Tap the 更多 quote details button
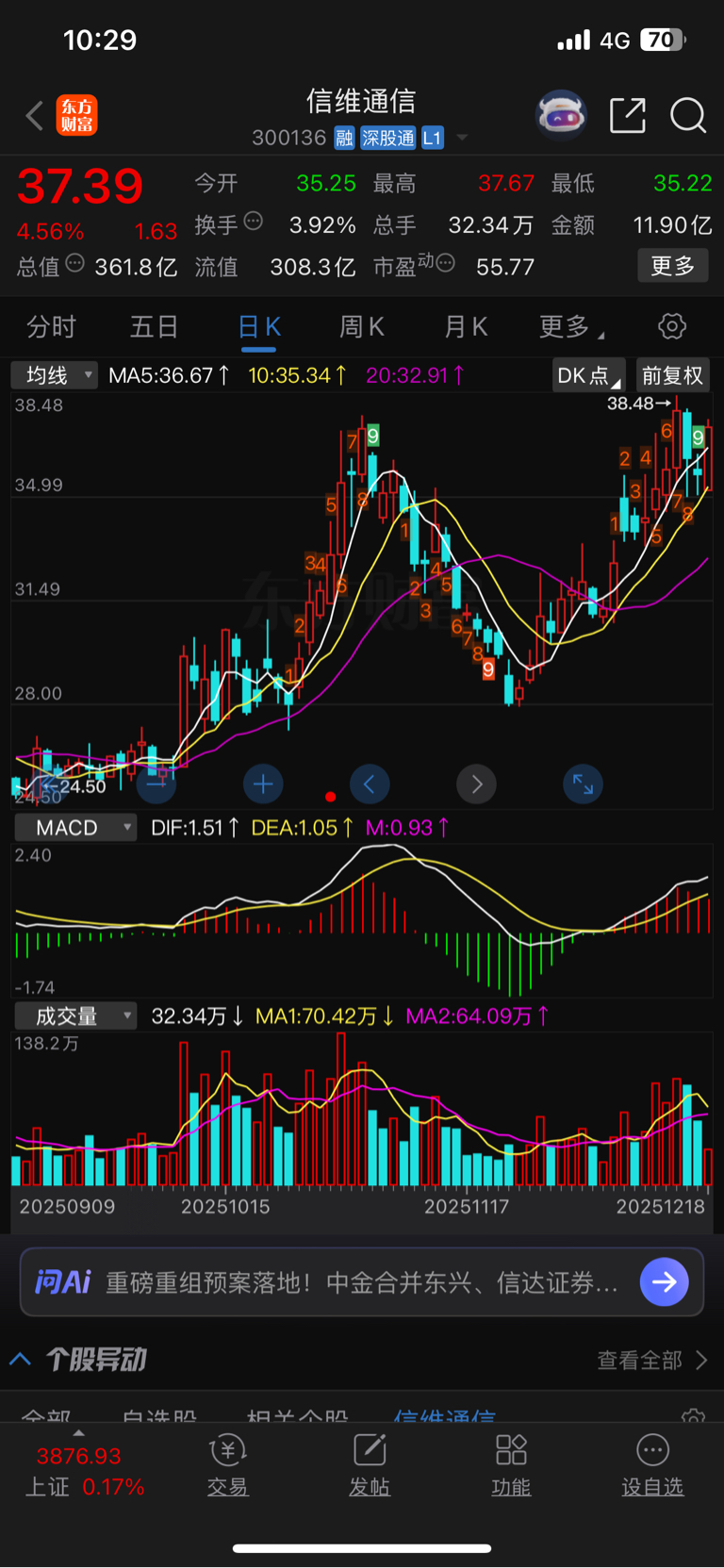 [x=673, y=266]
